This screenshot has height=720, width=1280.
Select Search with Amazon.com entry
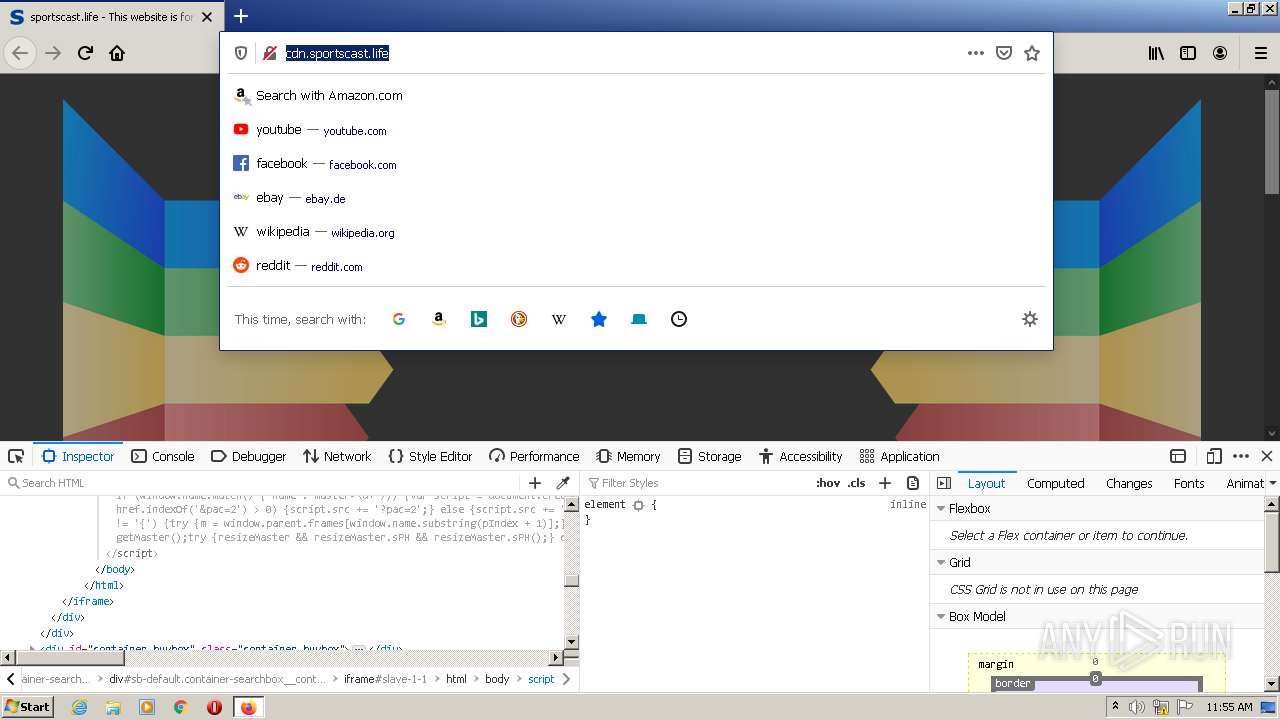tap(636, 96)
